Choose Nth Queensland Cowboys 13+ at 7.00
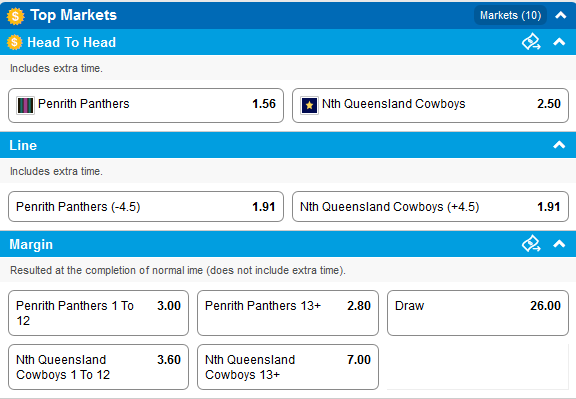This screenshot has height=399, width=576. coord(288,367)
